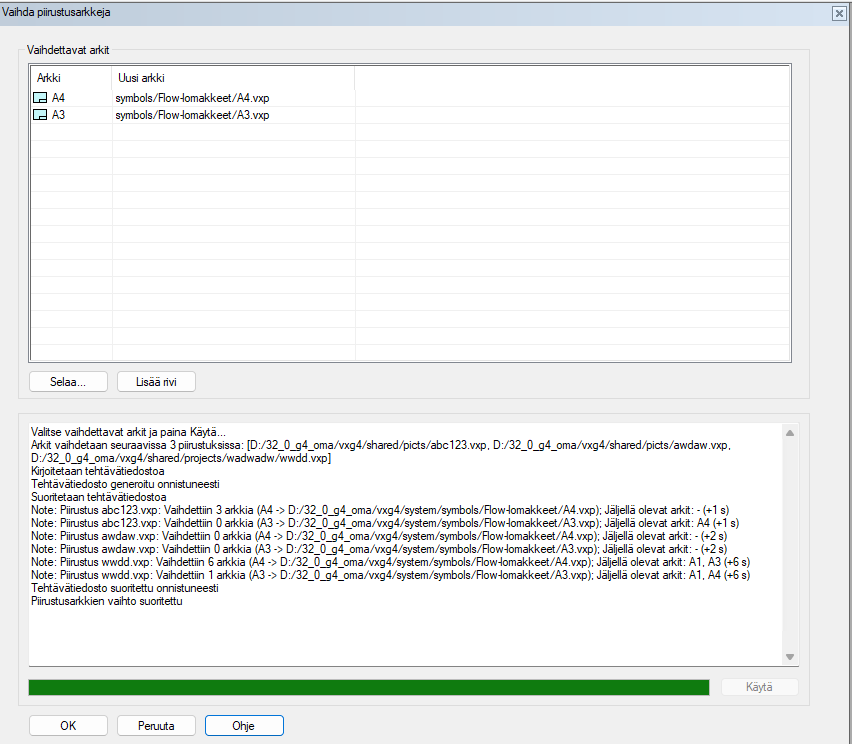
Task: Click log line 'Kirjoitetaan tehtävätiedostoa'
Action: tap(98, 471)
